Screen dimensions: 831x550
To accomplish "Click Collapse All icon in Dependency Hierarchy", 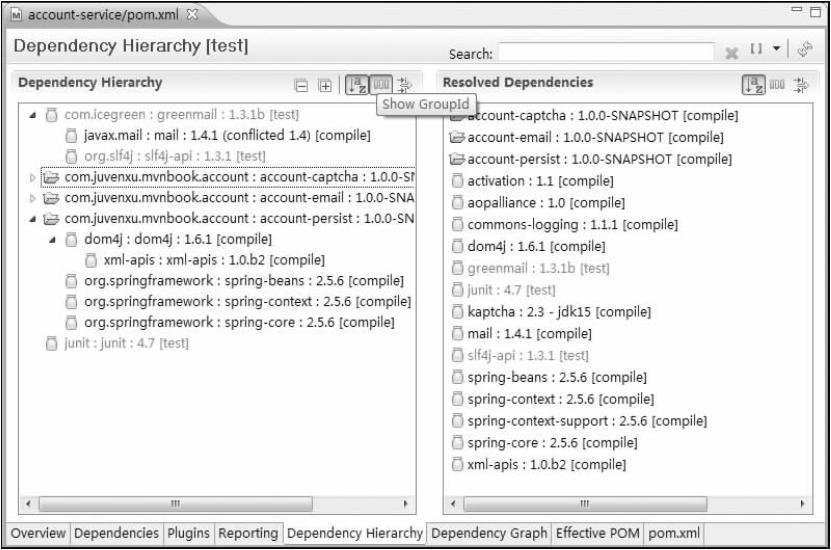I will coord(301,85).
